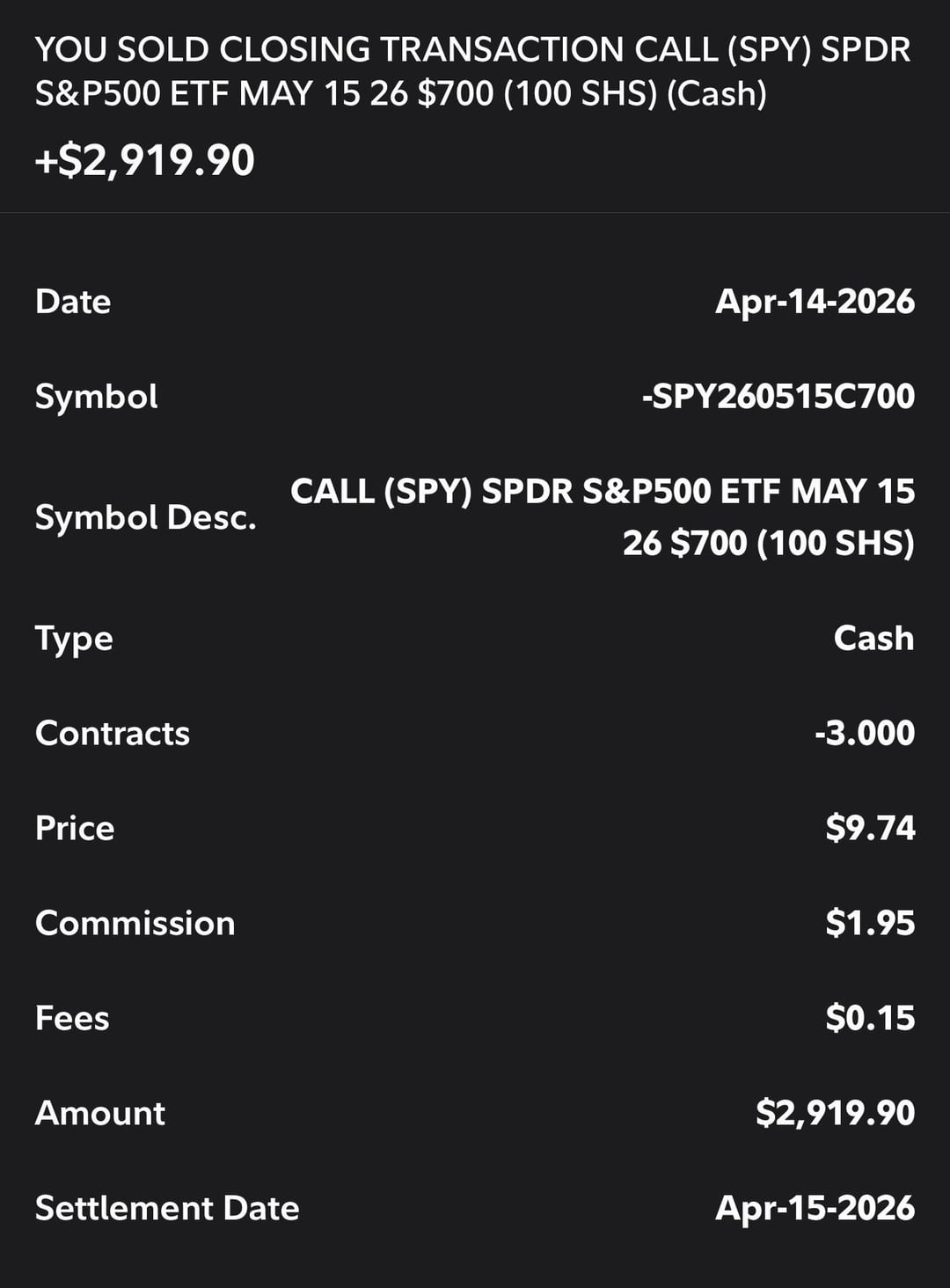Select the CALL (SPY) symbol description text
Image resolution: width=950 pixels, height=1288 pixels.
pos(603,516)
